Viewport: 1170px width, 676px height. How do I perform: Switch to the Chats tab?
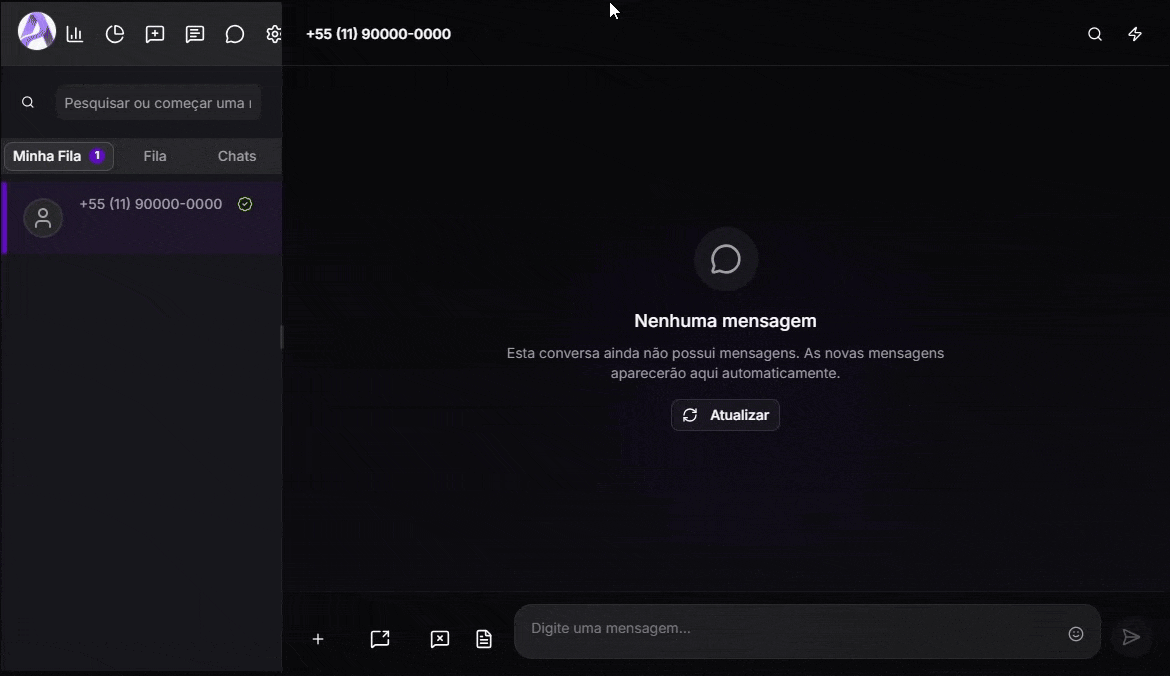(237, 156)
